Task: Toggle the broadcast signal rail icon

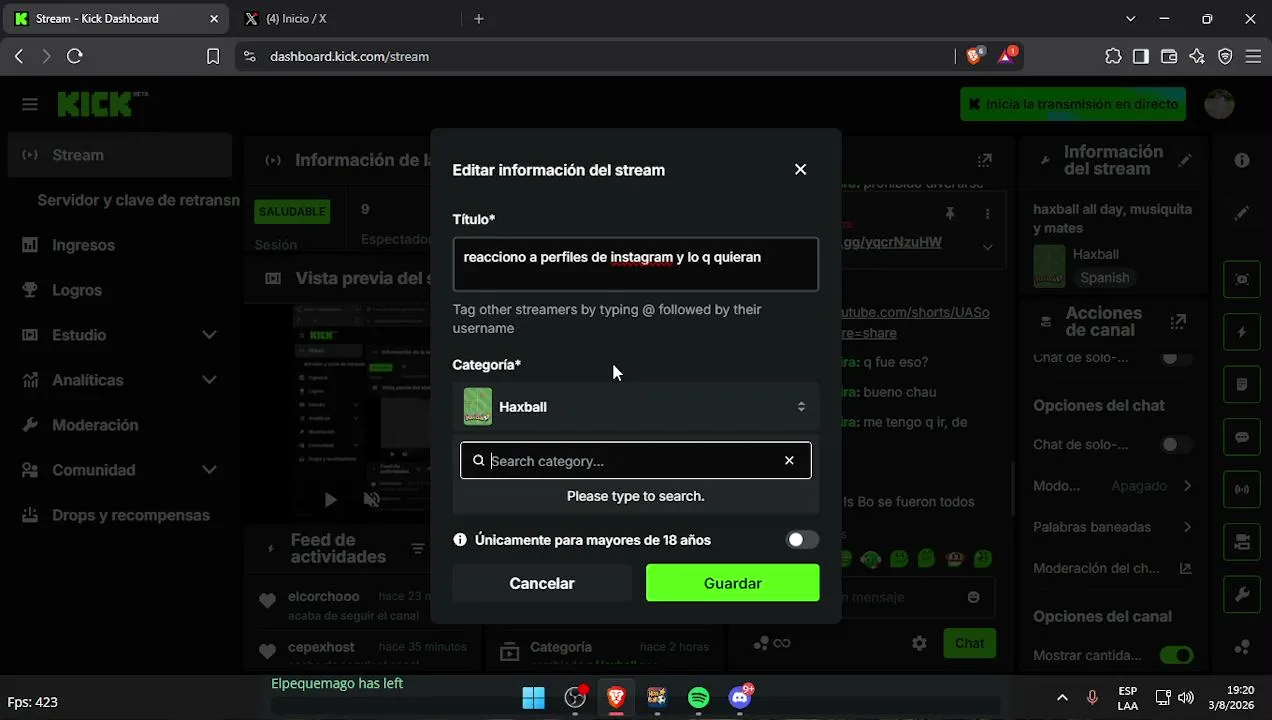Action: click(1242, 490)
